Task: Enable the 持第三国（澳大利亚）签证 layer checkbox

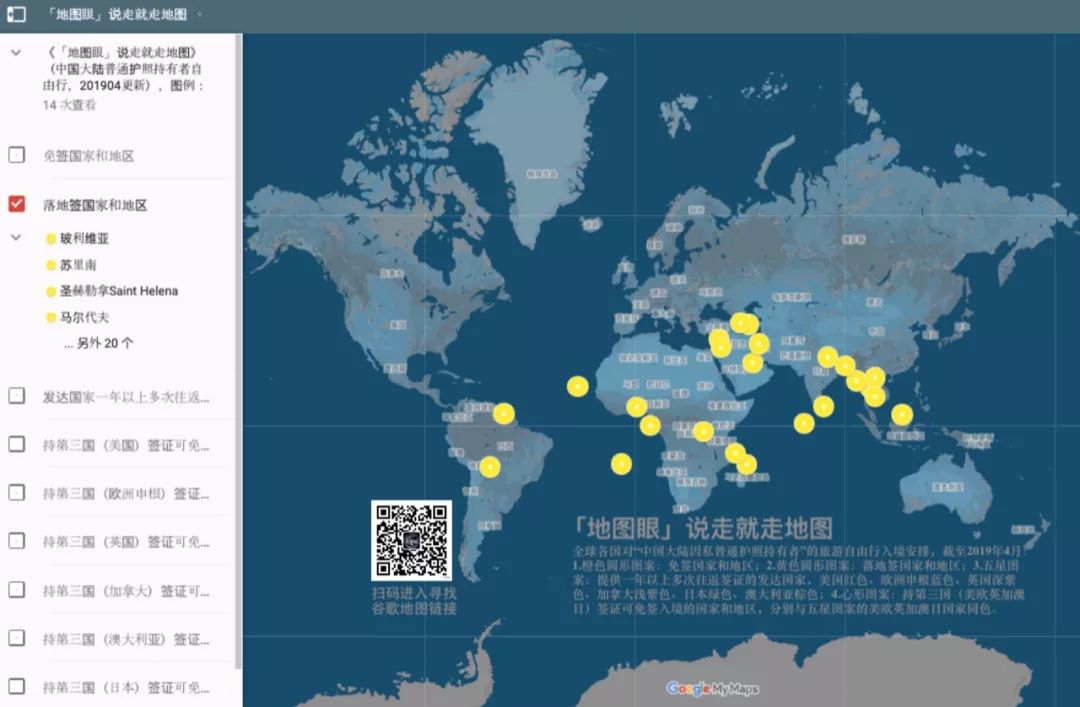Action: coord(17,638)
